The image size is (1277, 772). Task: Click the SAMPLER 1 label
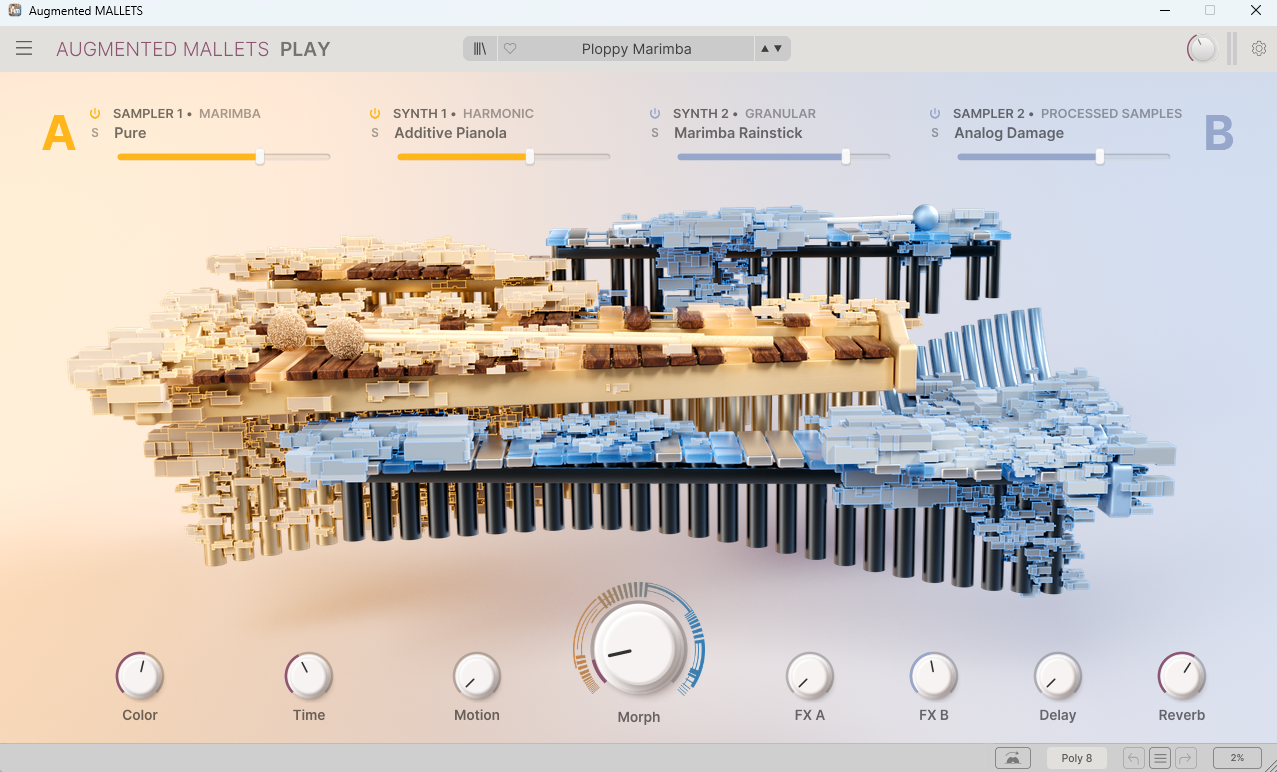pyautogui.click(x=148, y=114)
